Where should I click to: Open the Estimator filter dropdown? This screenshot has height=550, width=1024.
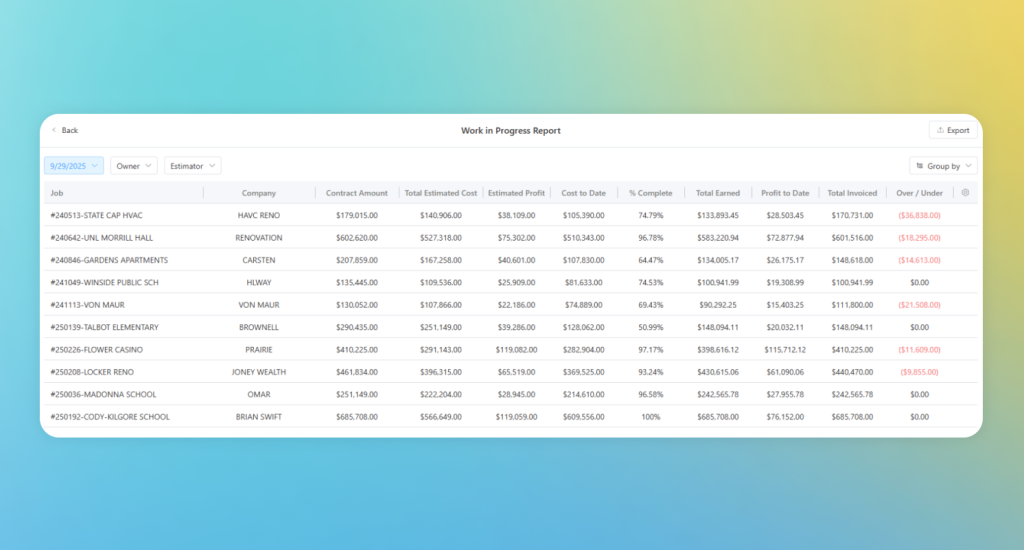coord(193,166)
